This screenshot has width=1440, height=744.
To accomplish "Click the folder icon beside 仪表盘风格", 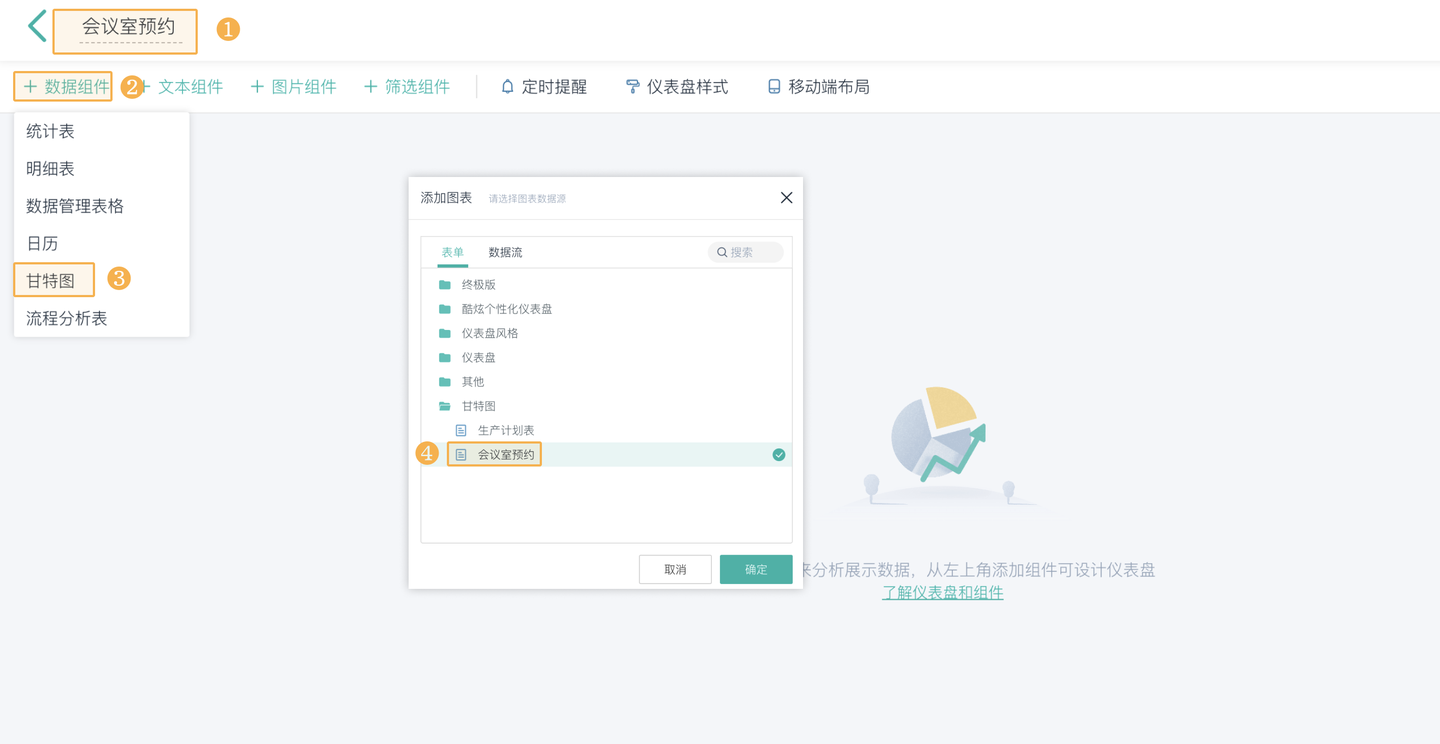I will pyautogui.click(x=445, y=333).
